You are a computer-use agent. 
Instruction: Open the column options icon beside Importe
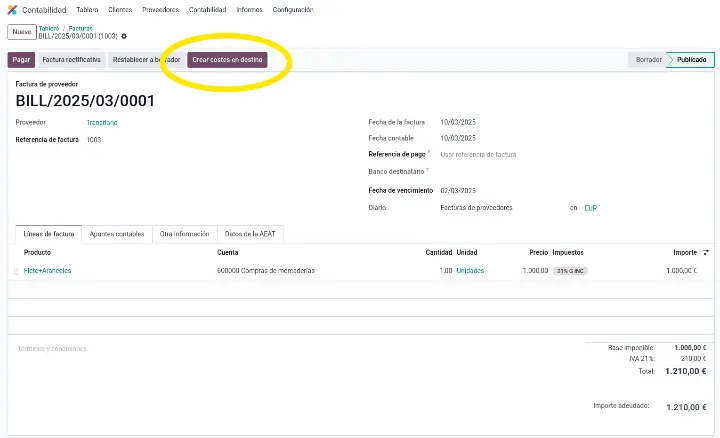[x=706, y=252]
